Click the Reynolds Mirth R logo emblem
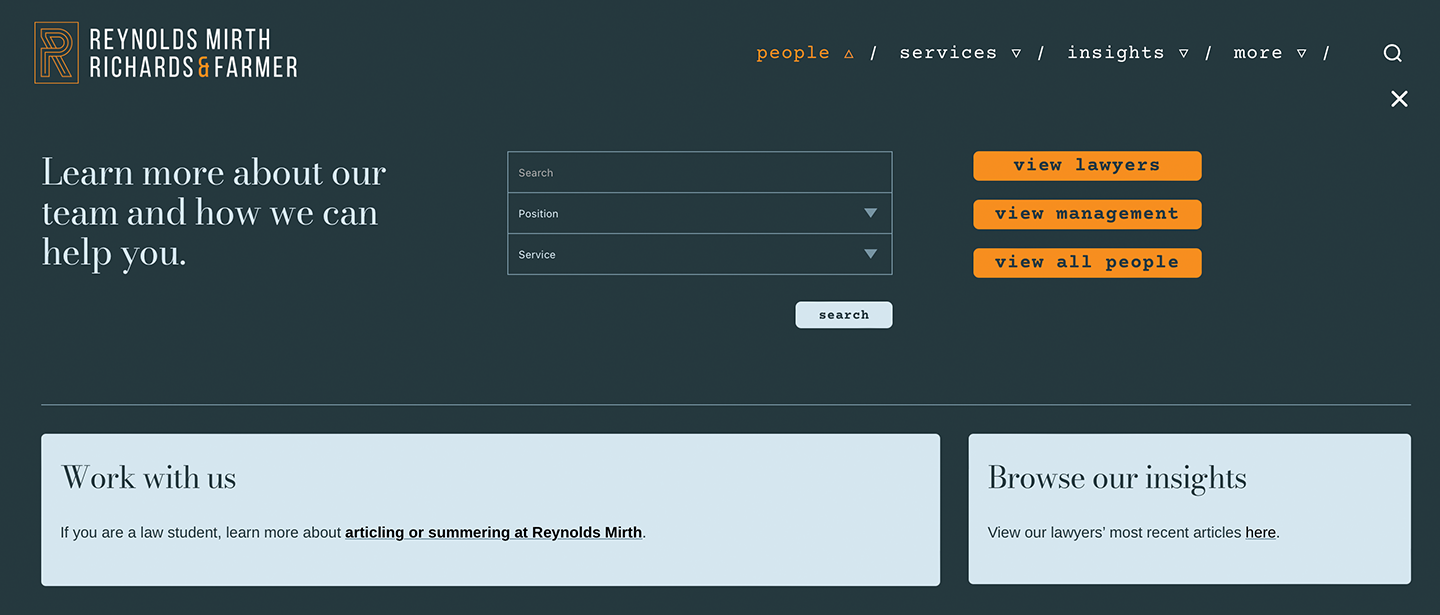 click(x=56, y=53)
